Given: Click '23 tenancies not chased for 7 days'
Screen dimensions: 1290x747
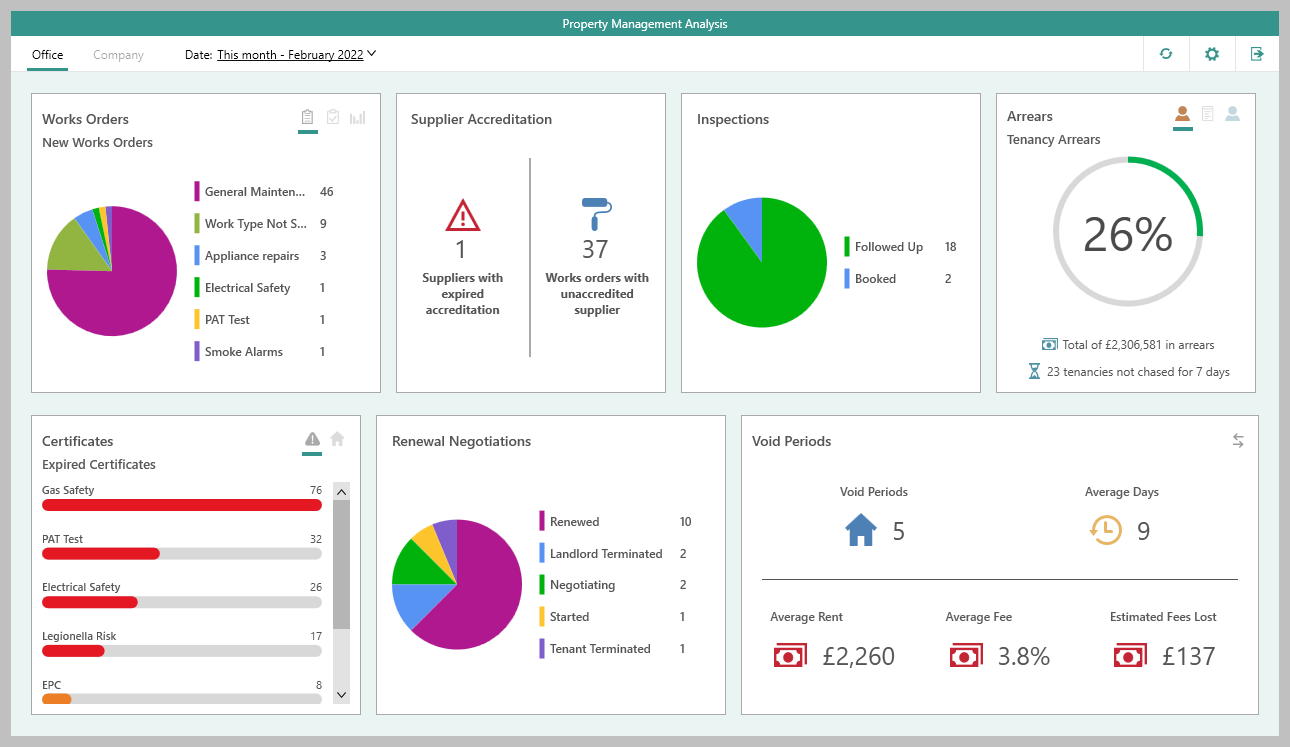Looking at the screenshot, I should click(1138, 372).
